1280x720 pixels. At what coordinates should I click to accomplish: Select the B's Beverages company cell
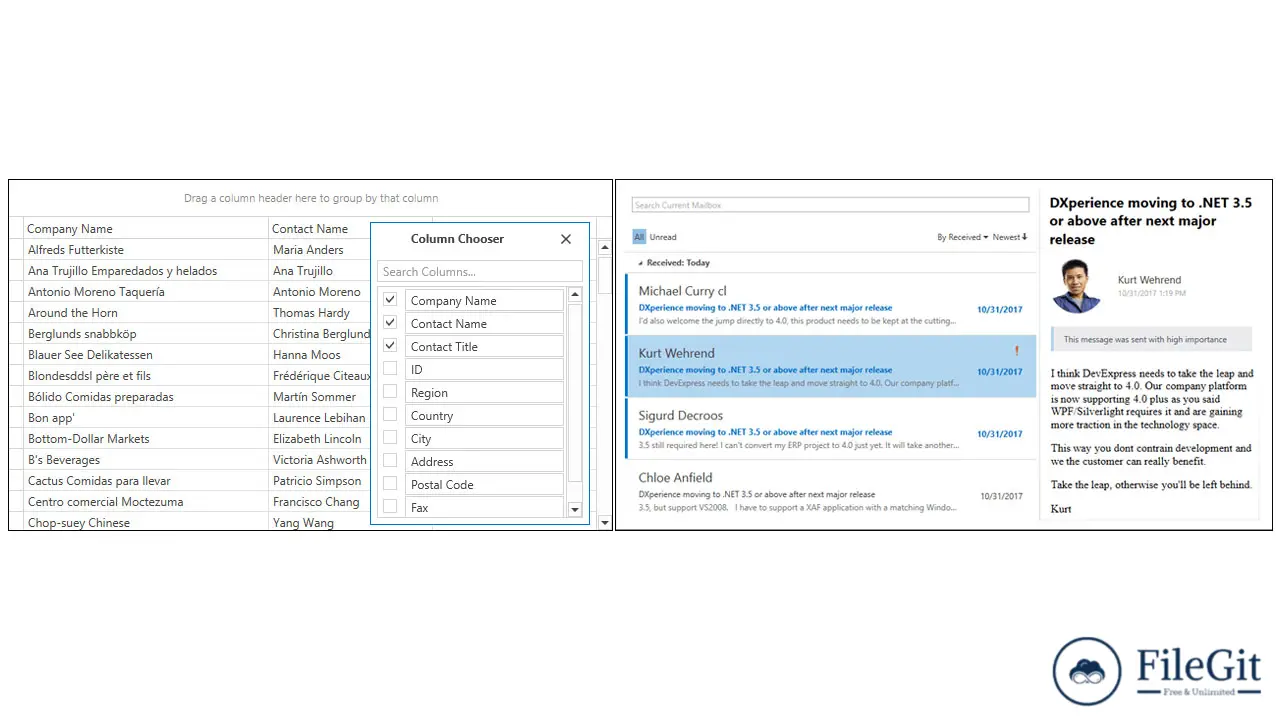[146, 459]
